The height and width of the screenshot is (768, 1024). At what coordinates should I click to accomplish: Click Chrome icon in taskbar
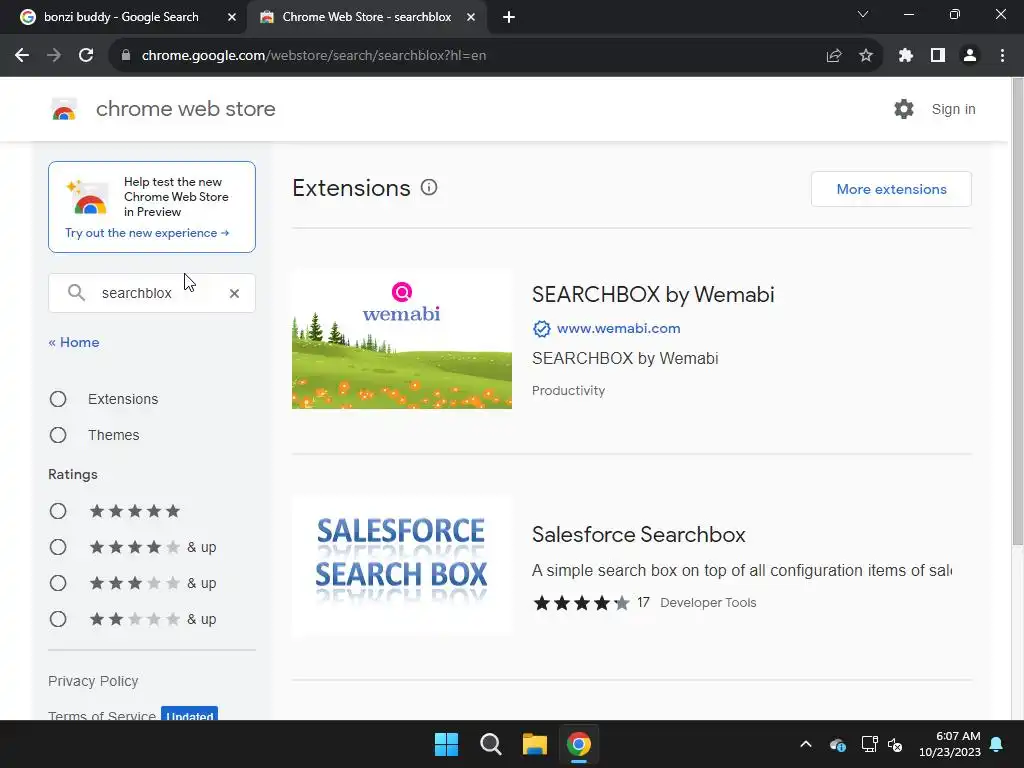click(579, 744)
